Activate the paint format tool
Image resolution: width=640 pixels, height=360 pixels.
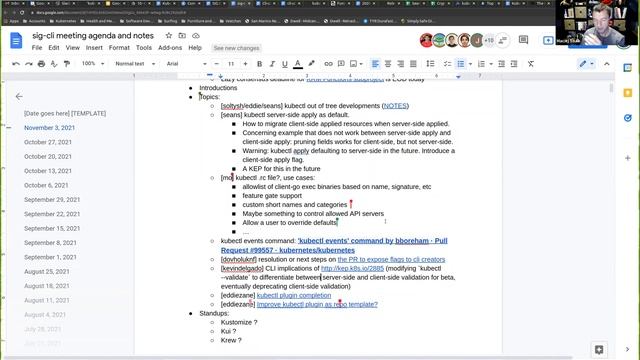[67, 64]
